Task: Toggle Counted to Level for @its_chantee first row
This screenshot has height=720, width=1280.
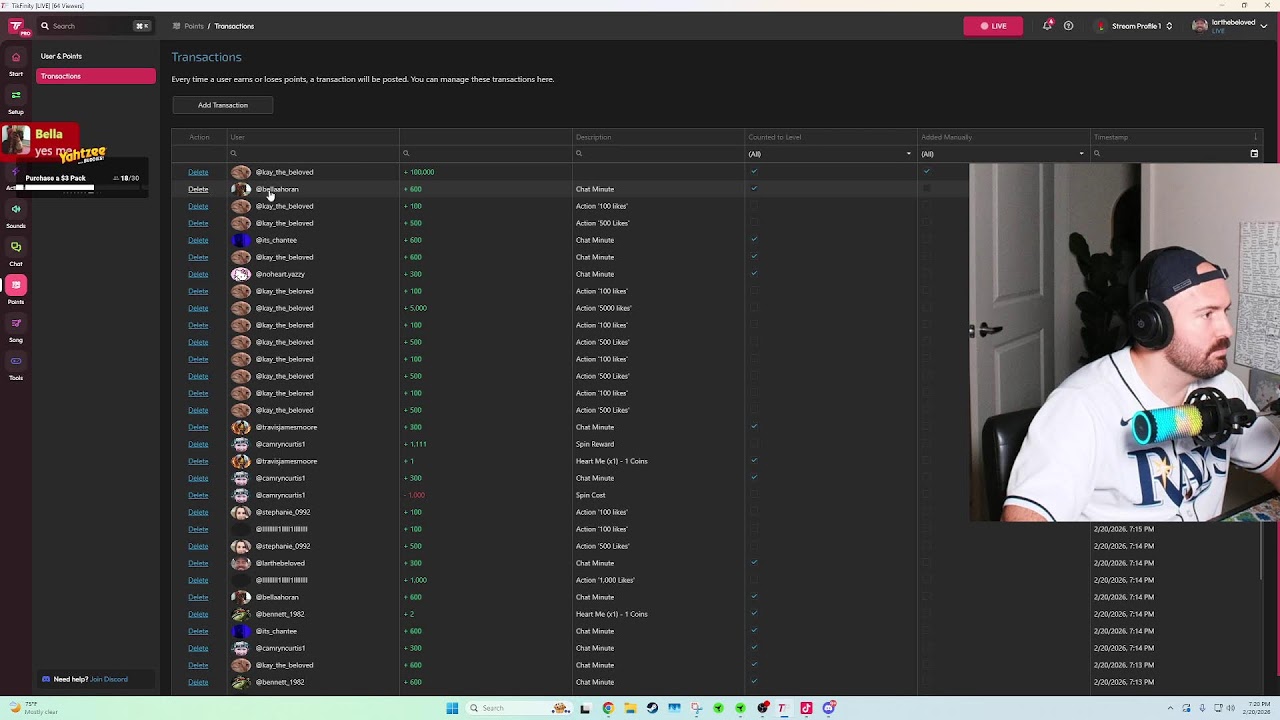Action: click(x=754, y=240)
